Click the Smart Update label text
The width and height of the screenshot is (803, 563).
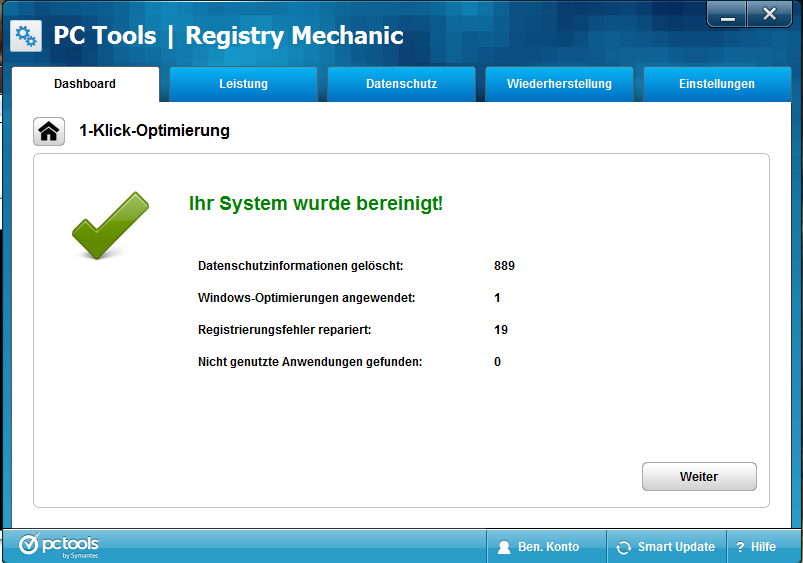click(x=676, y=547)
